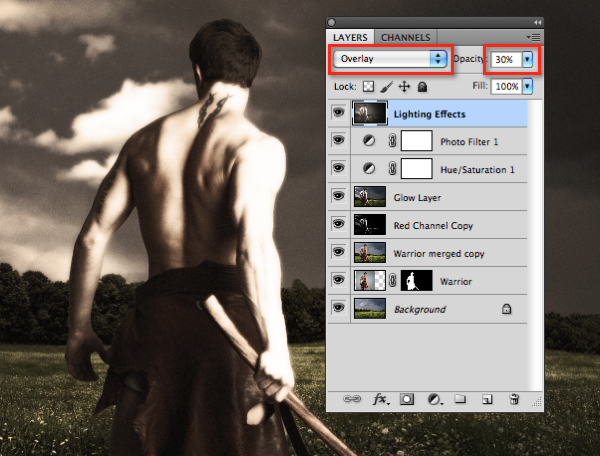
Task: Select the 'Photo Filter 1' layer name
Action: [469, 142]
